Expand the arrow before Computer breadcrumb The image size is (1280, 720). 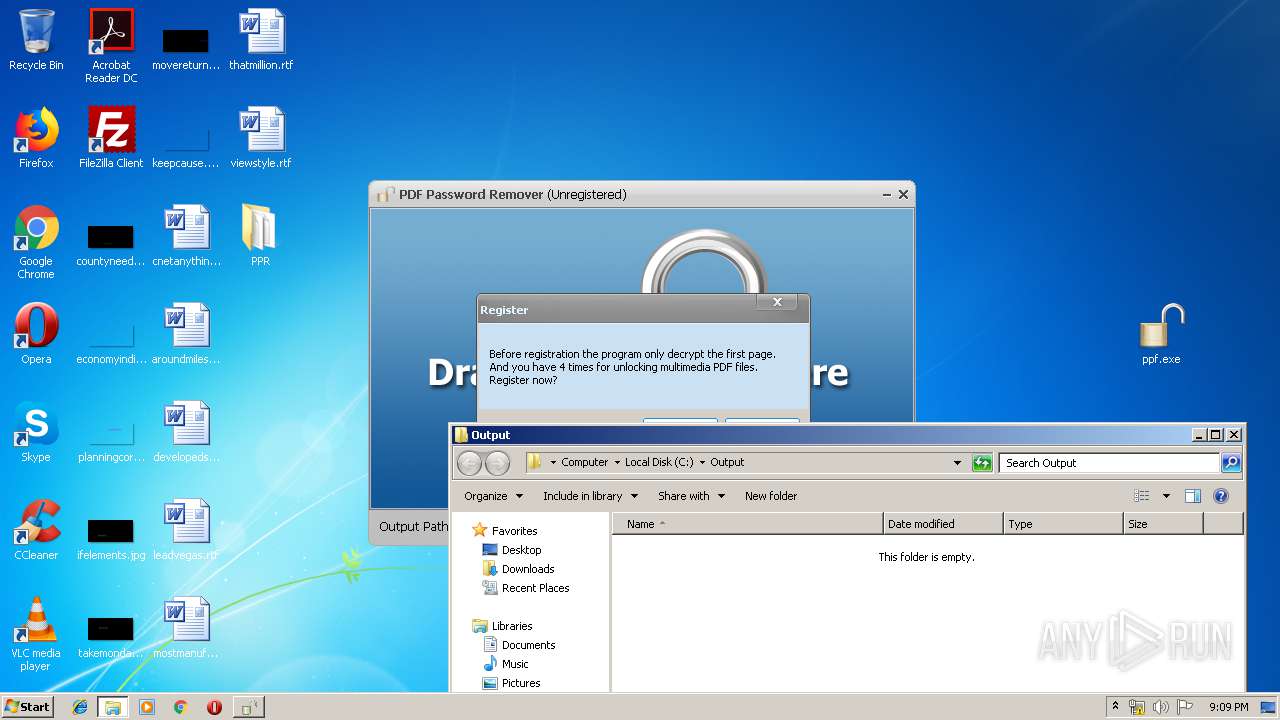click(553, 463)
